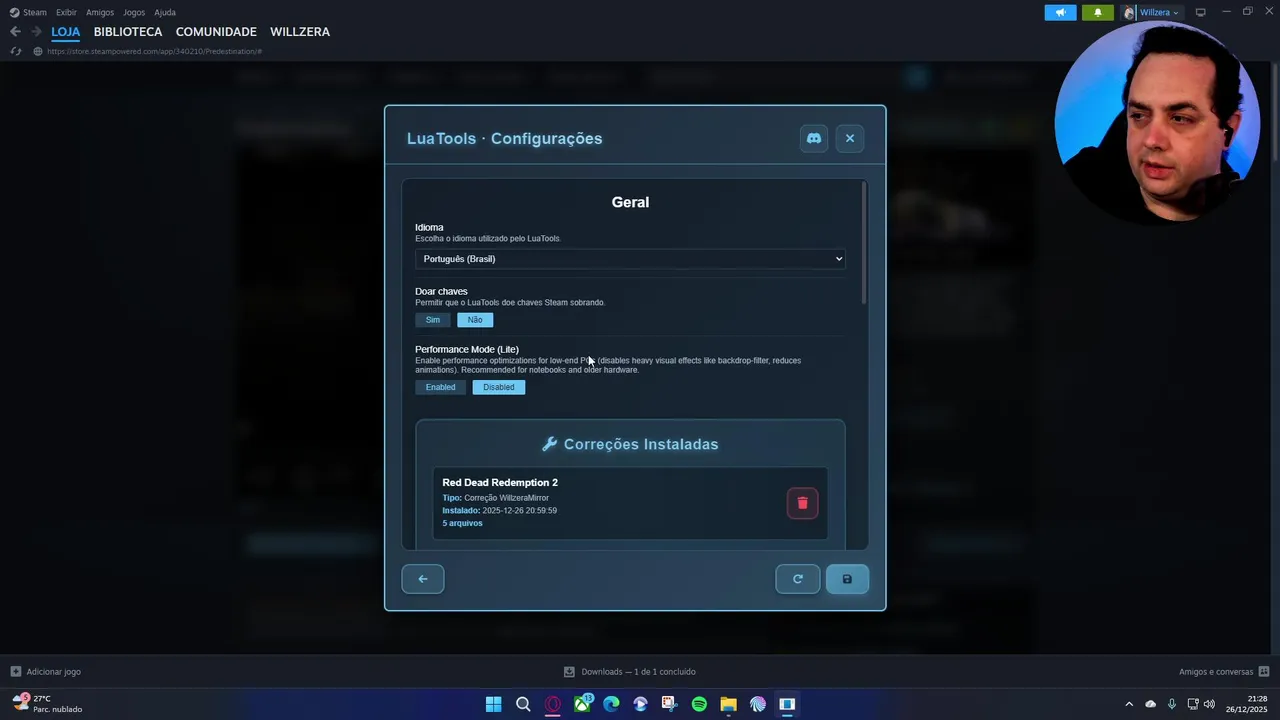
Task: Open the Jogos menu
Action: click(134, 13)
